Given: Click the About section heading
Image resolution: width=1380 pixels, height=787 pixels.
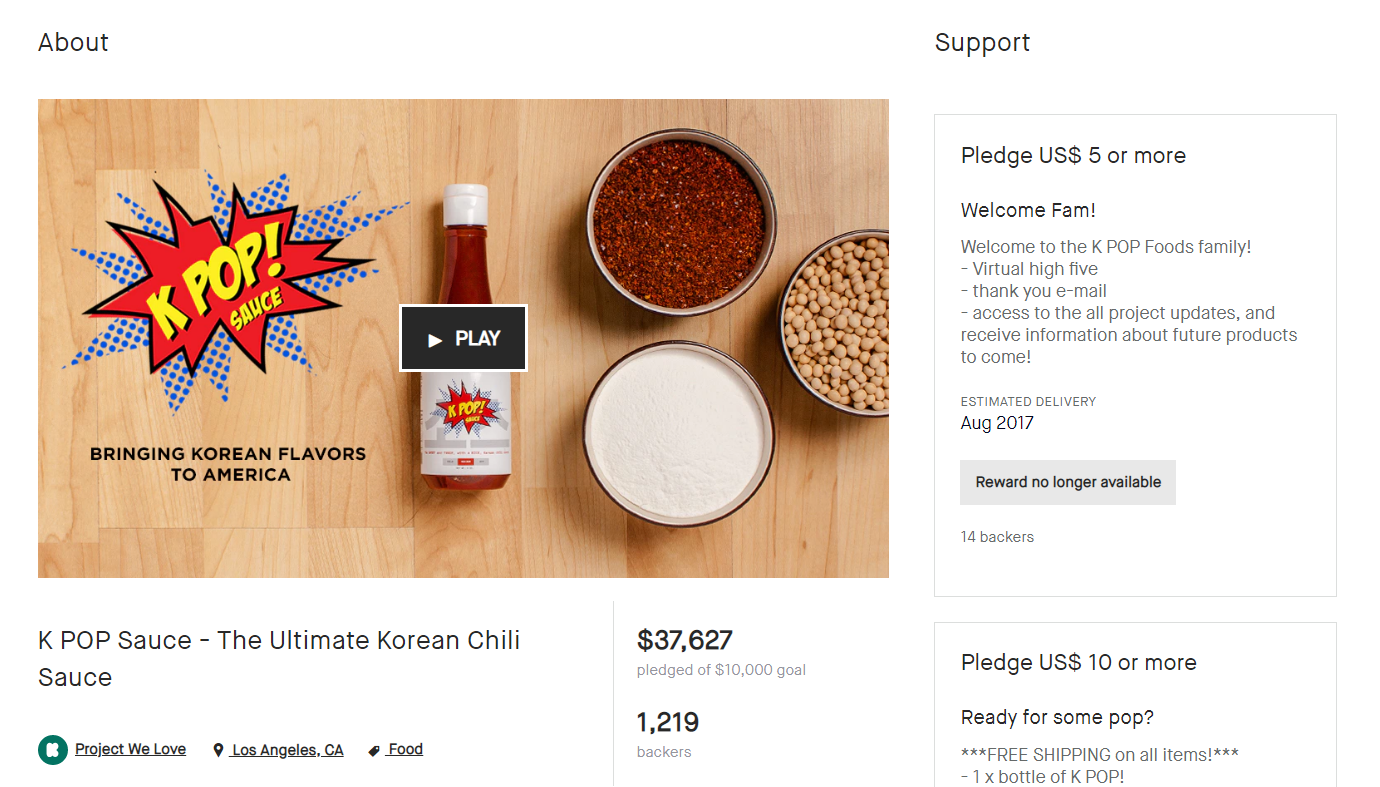Looking at the screenshot, I should pyautogui.click(x=73, y=42).
